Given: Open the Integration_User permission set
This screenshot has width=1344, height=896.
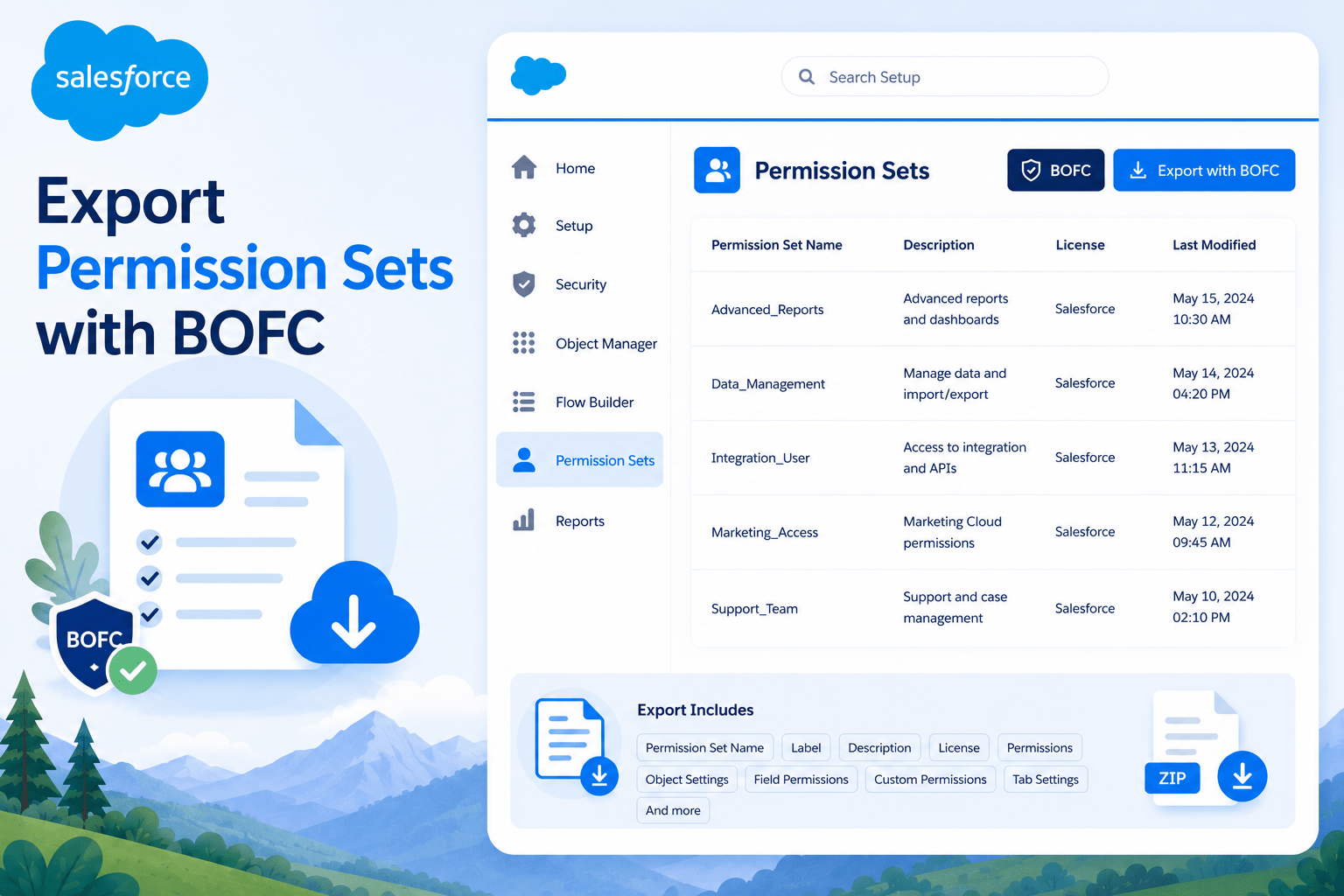Looking at the screenshot, I should (760, 458).
